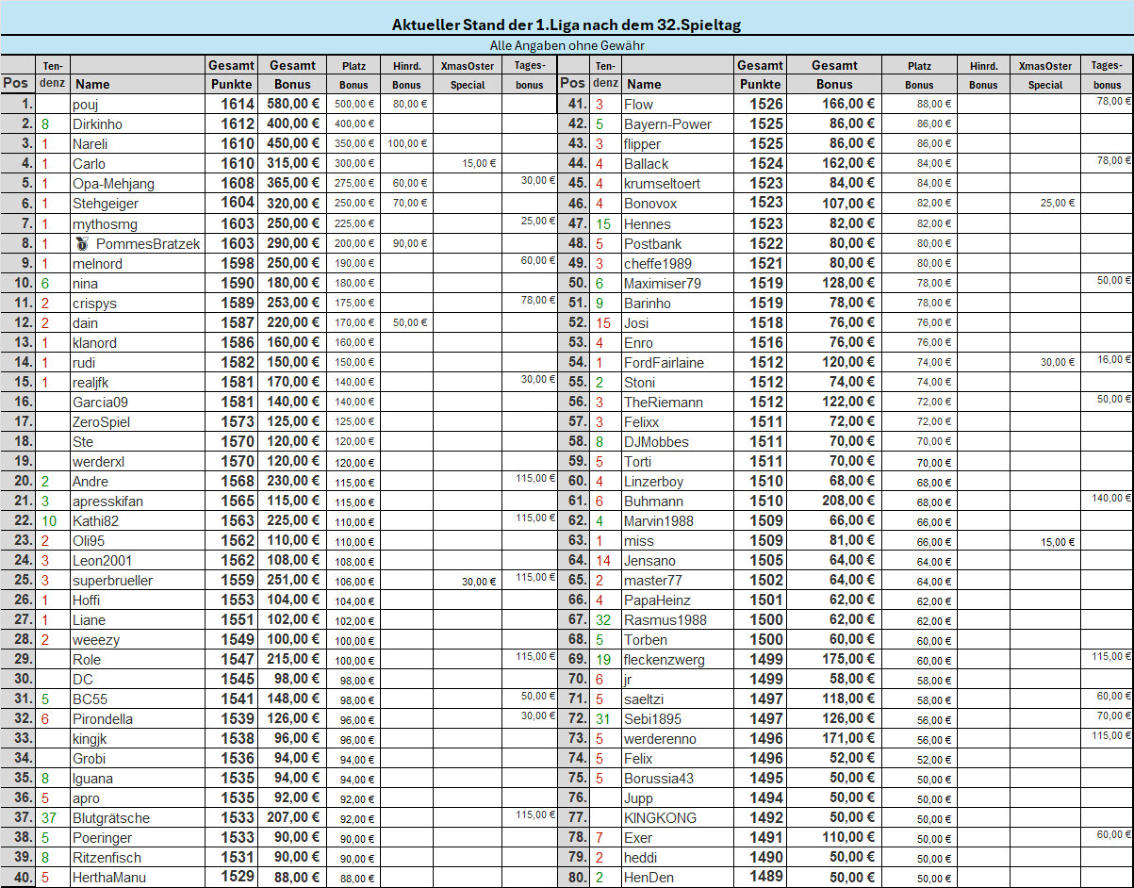Click the name 'TheRiemann'
The width and height of the screenshot is (1134, 888).
pos(663,402)
